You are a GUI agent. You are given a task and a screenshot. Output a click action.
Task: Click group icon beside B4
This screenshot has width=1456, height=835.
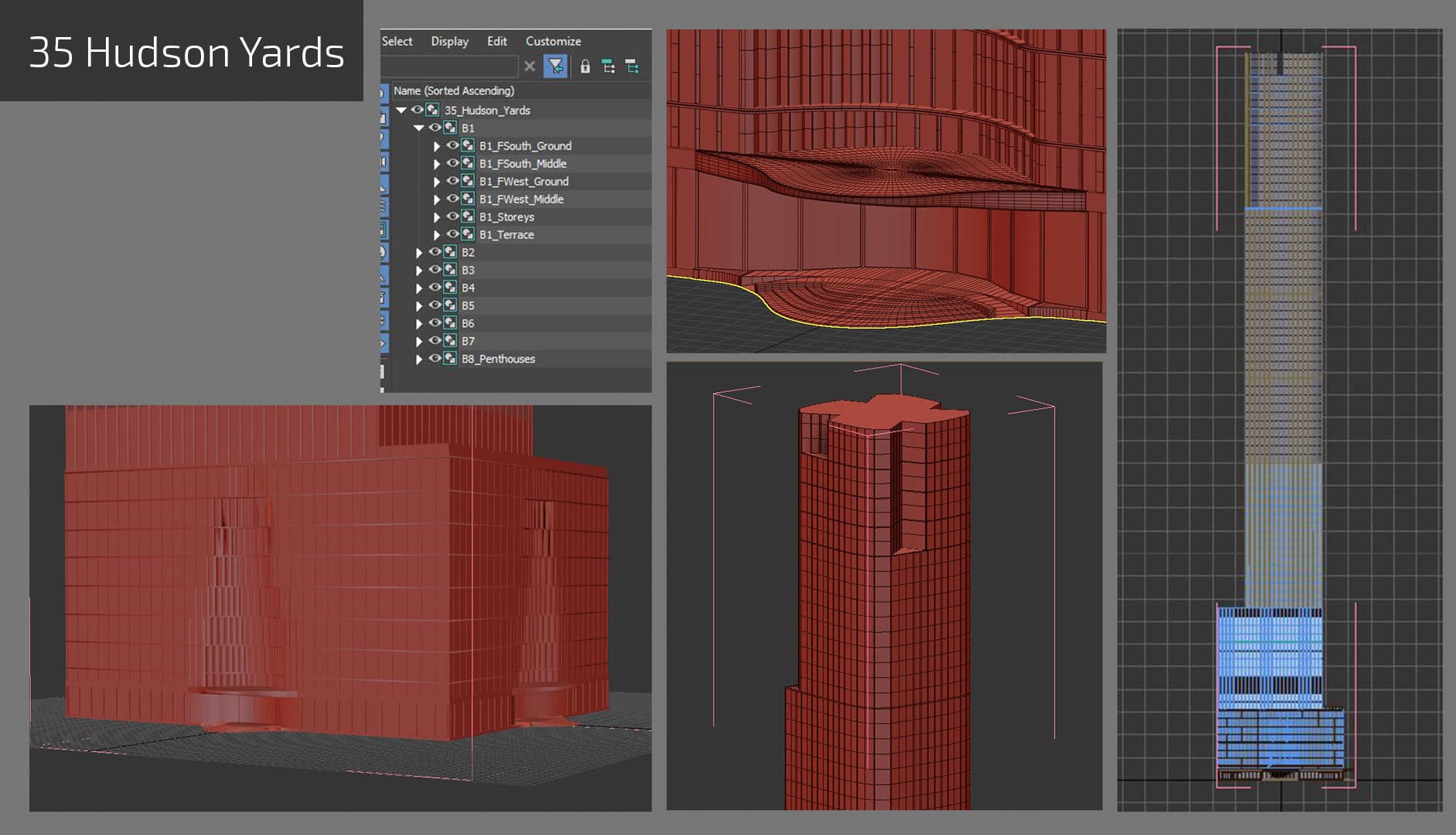point(451,288)
